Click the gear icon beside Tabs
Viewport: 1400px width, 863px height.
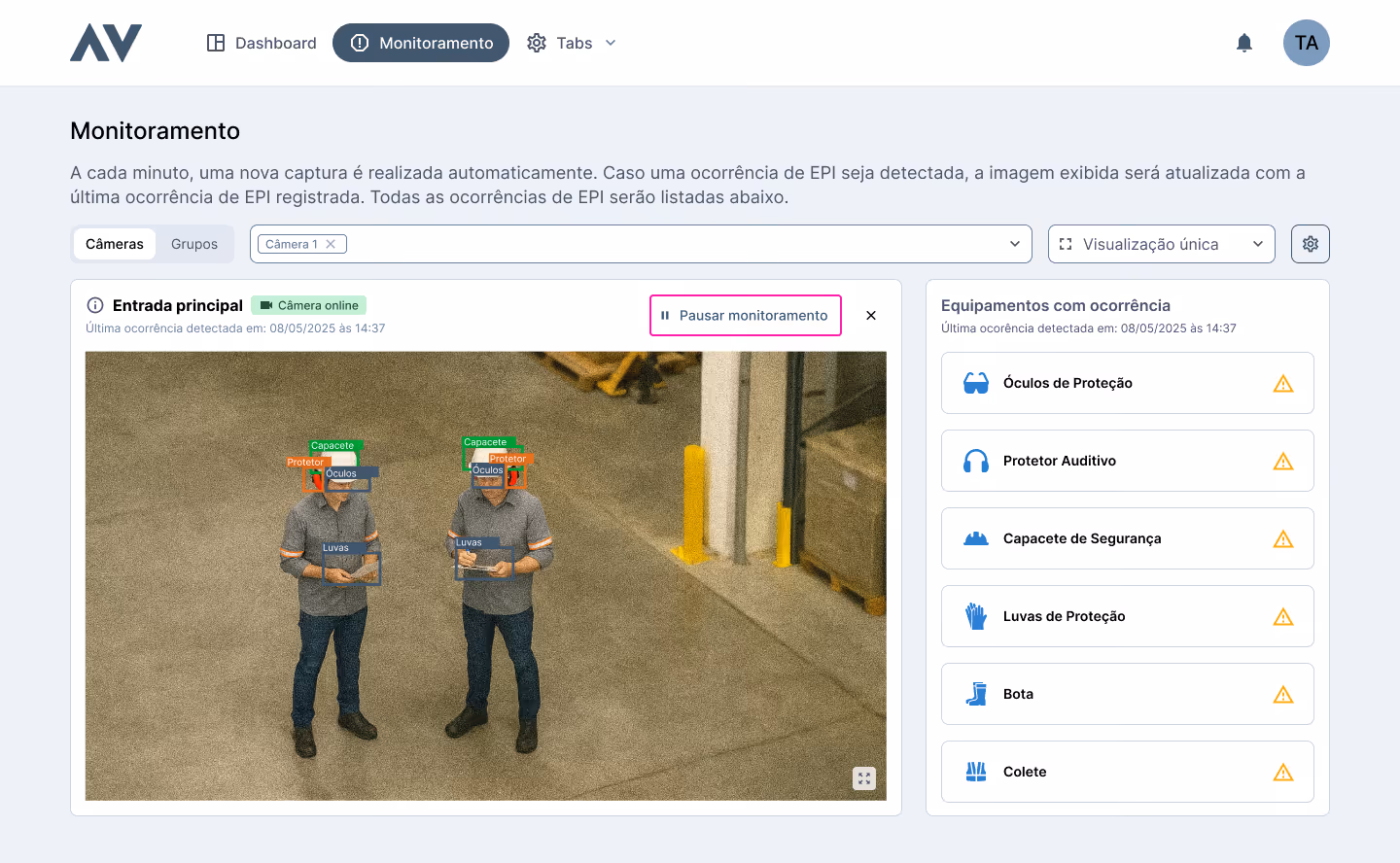(x=537, y=43)
